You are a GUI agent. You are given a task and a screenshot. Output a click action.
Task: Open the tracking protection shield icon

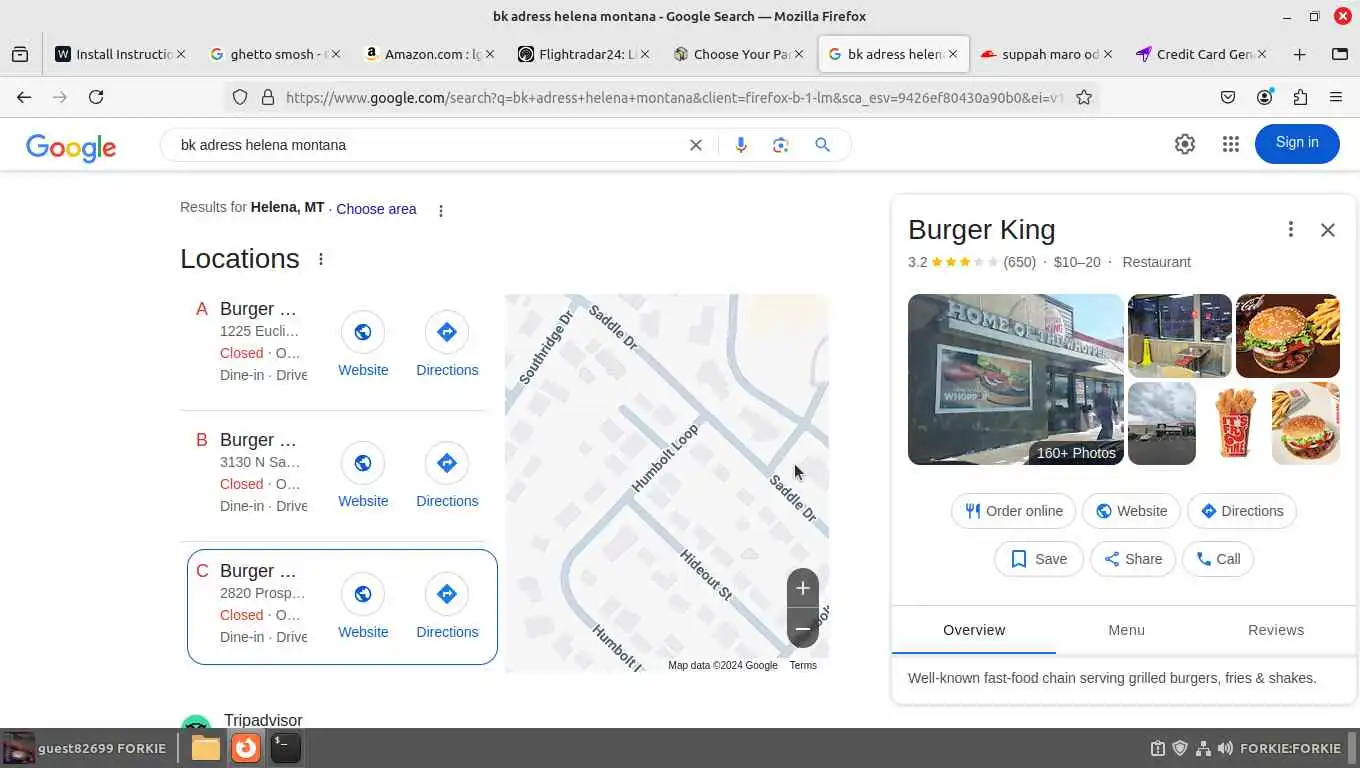pos(240,97)
